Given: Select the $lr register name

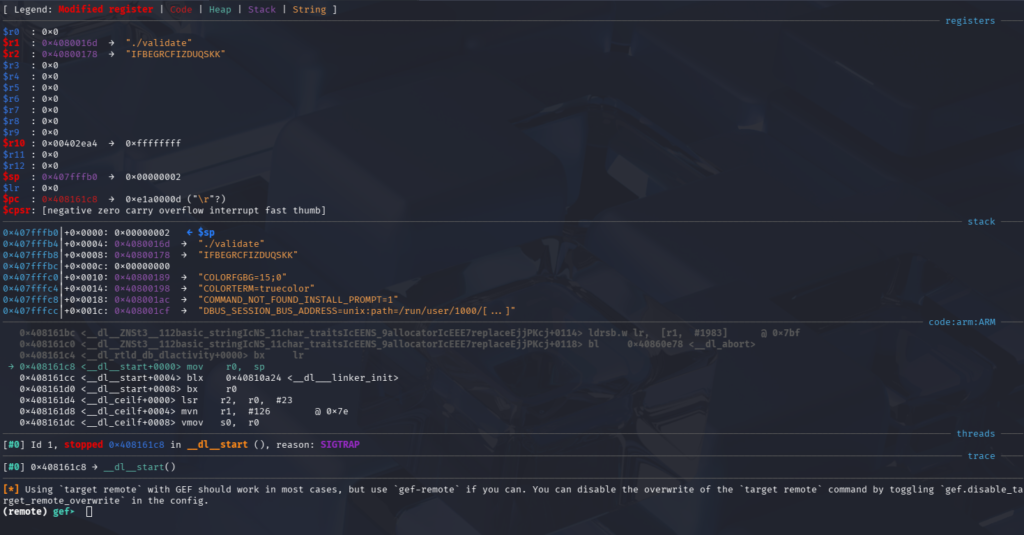Looking at the screenshot, I should 11,188.
